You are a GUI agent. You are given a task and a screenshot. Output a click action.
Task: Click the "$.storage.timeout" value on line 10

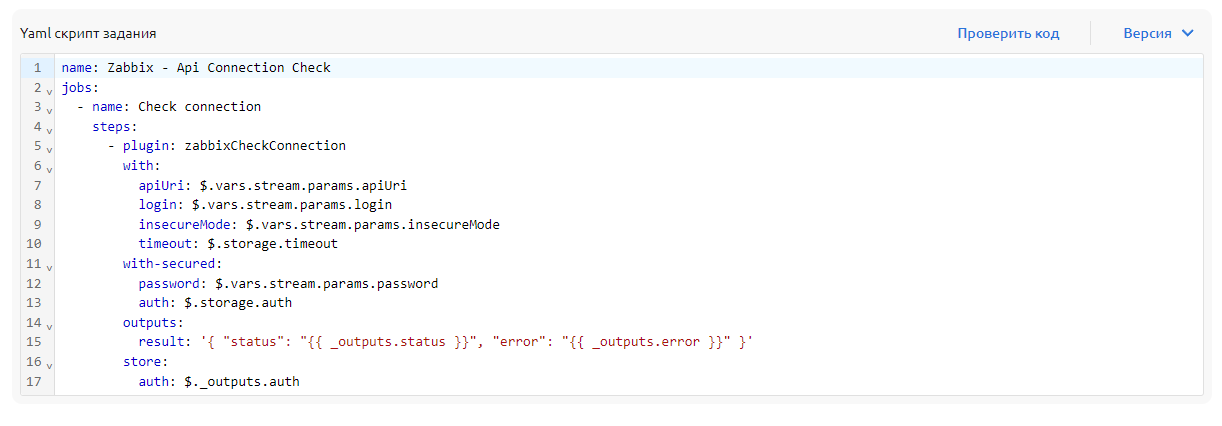272,244
